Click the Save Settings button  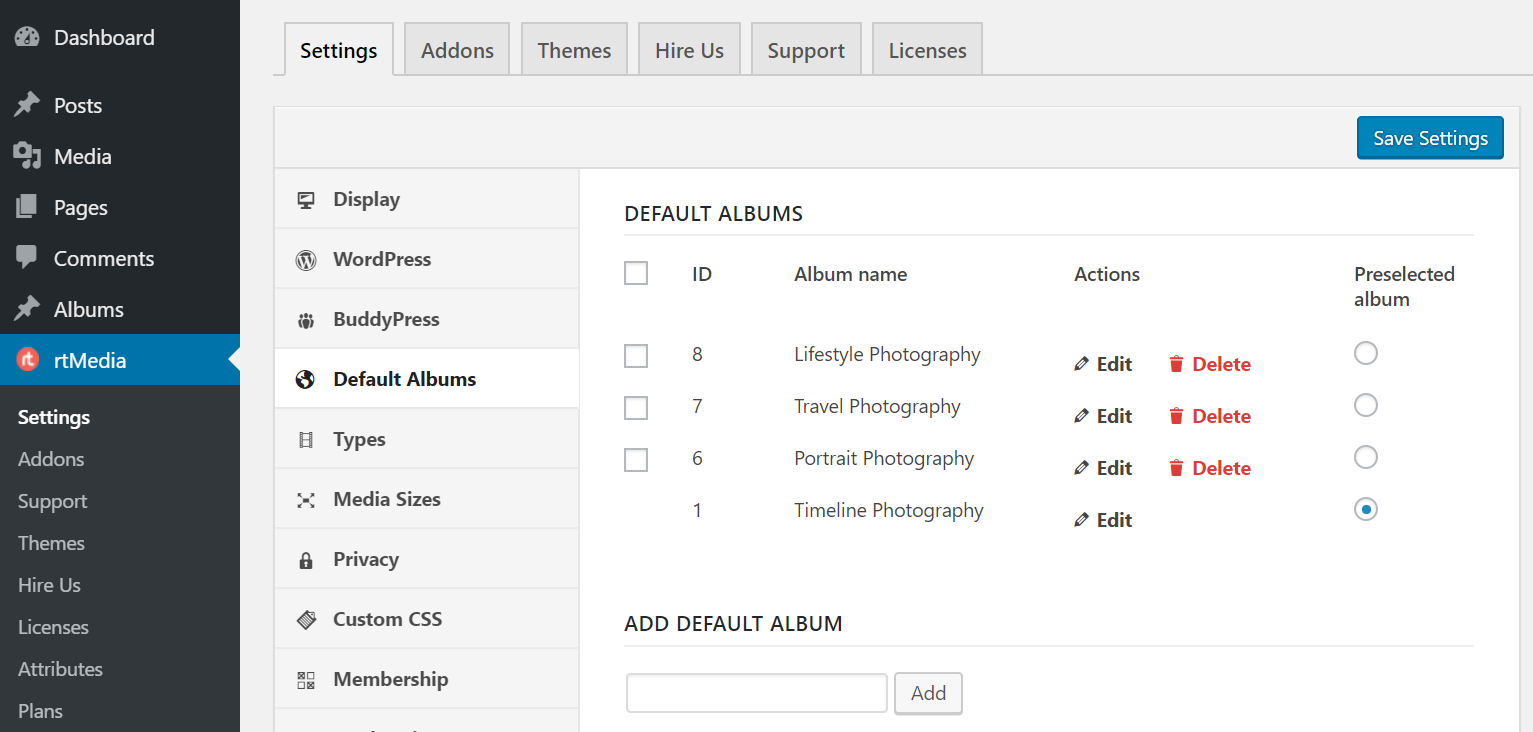tap(1429, 138)
